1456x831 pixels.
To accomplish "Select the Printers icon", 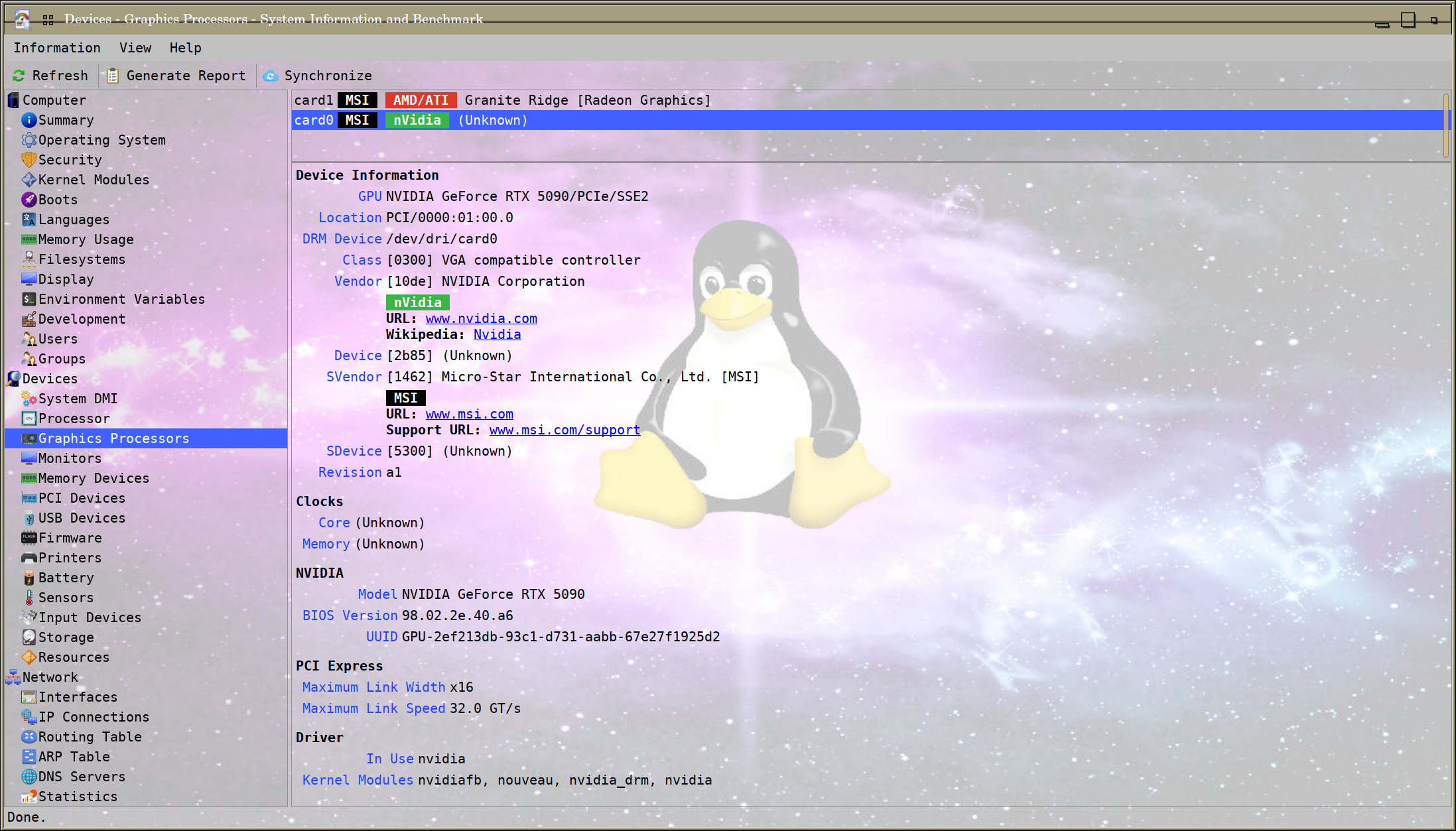I will click(29, 558).
